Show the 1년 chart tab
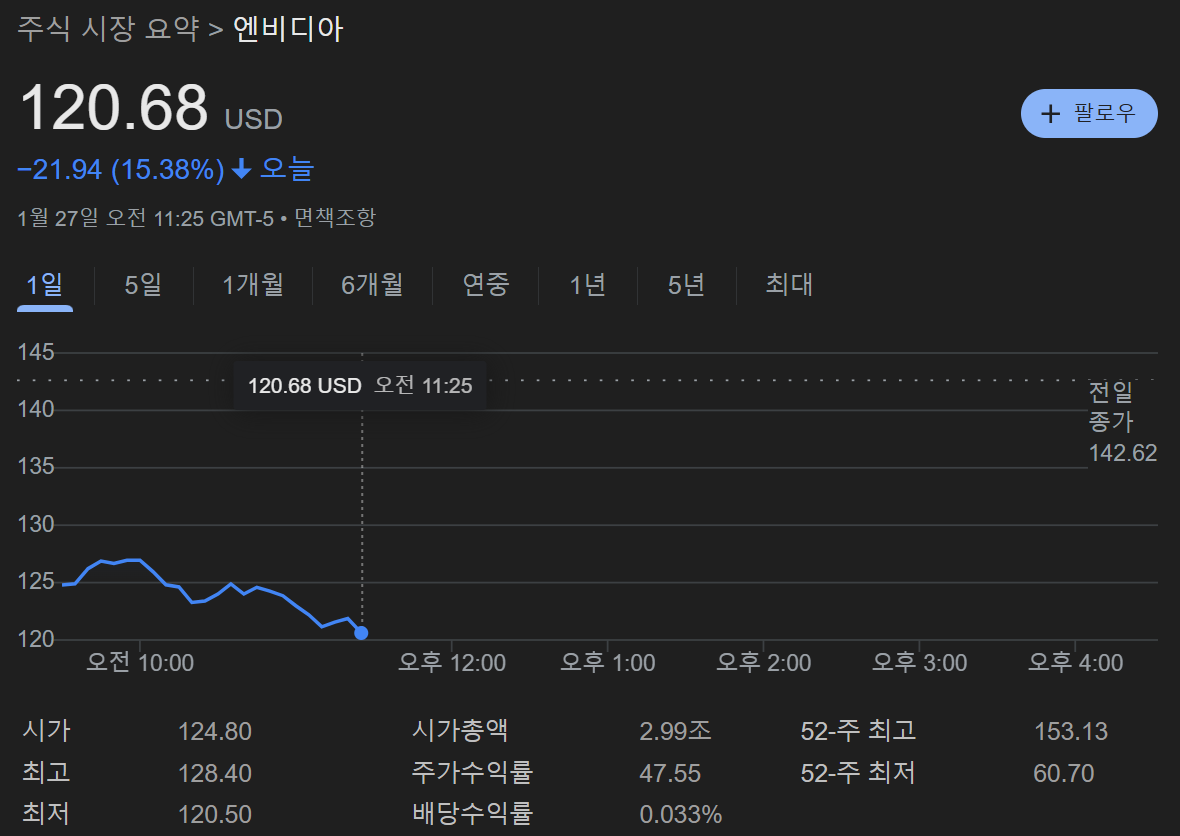The image size is (1180, 836). point(587,284)
